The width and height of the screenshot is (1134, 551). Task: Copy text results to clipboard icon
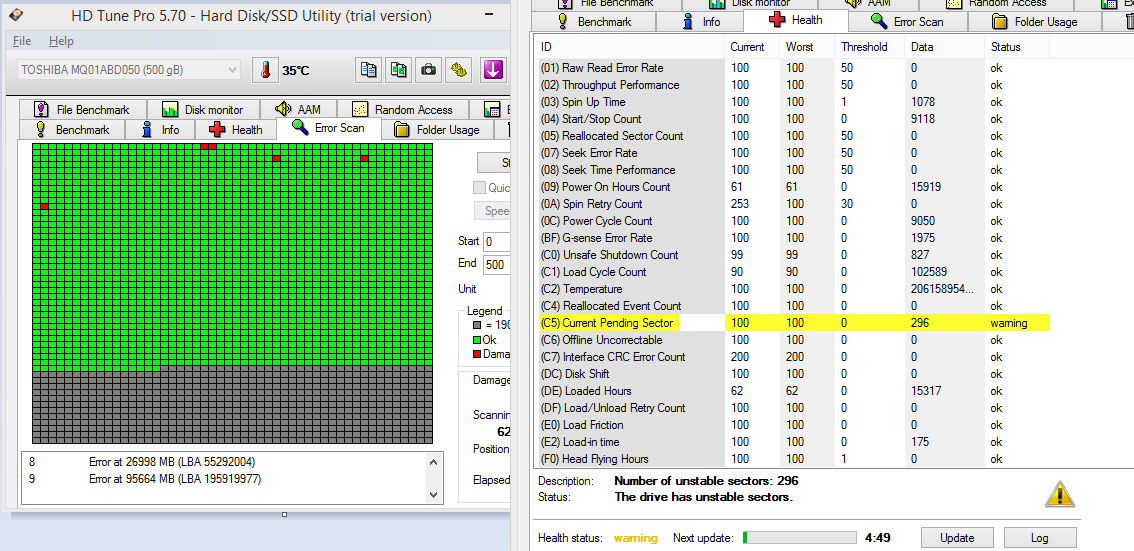click(x=369, y=70)
